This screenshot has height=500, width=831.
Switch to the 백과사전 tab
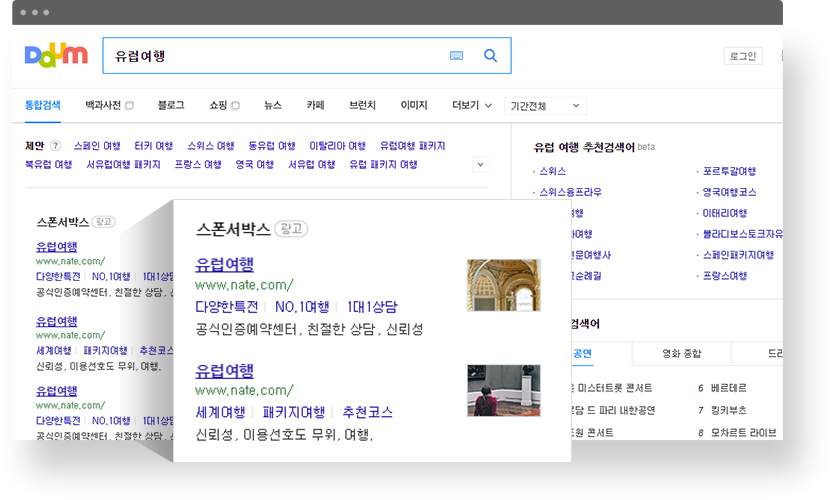click(103, 105)
